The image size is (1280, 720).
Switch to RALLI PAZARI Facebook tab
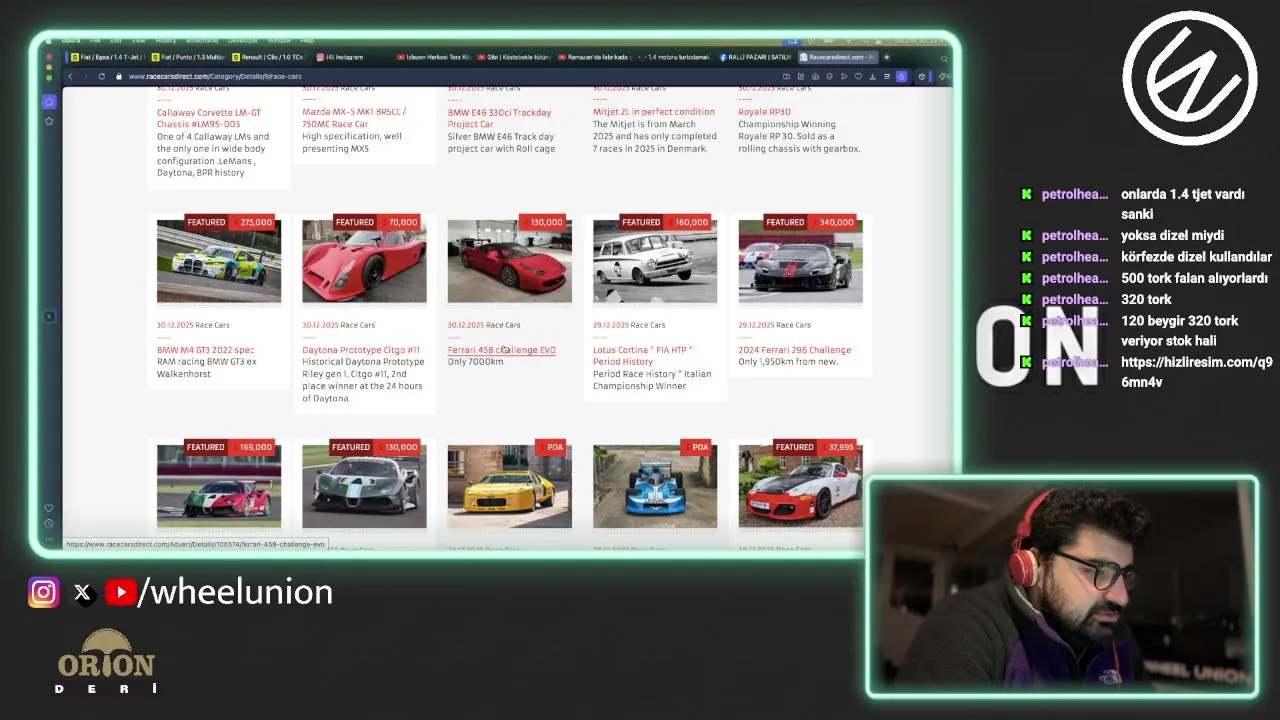pyautogui.click(x=756, y=57)
